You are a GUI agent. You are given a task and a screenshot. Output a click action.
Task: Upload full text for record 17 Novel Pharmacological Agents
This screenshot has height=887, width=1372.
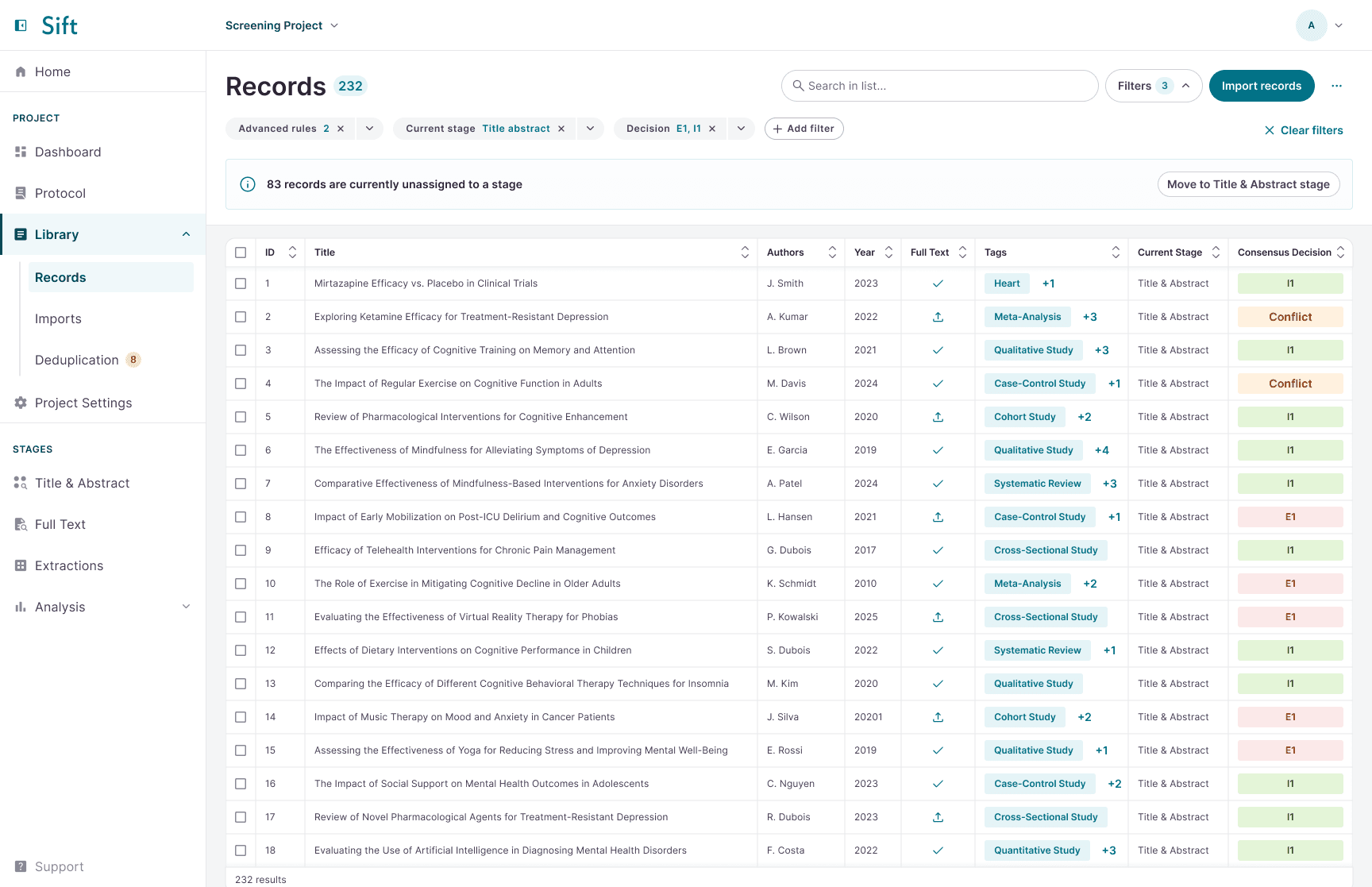(938, 817)
